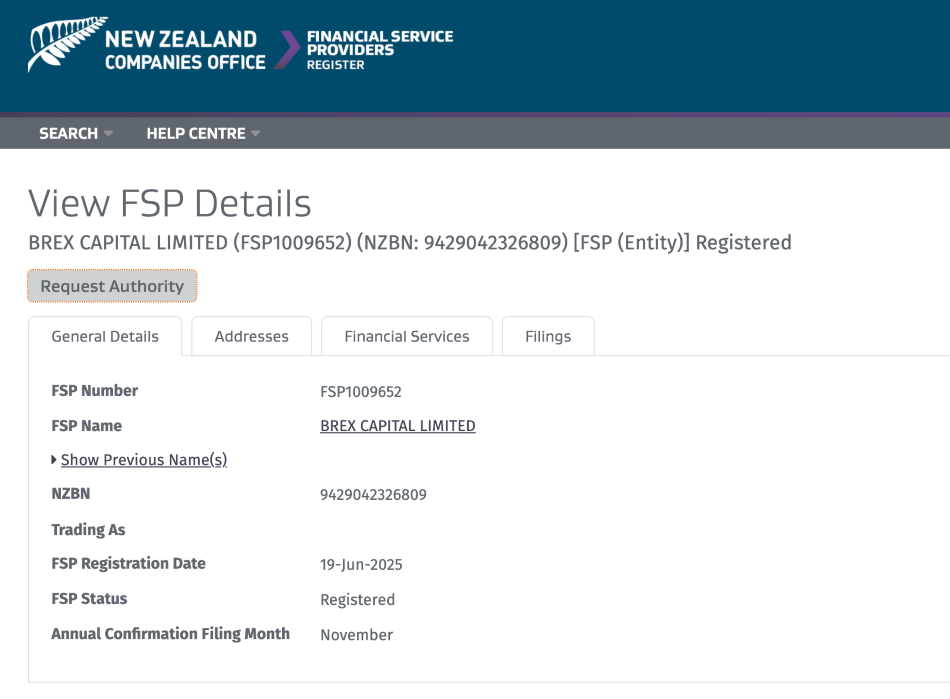
Task: Expand the Show Previous Name(s) triangle
Action: coord(54,460)
